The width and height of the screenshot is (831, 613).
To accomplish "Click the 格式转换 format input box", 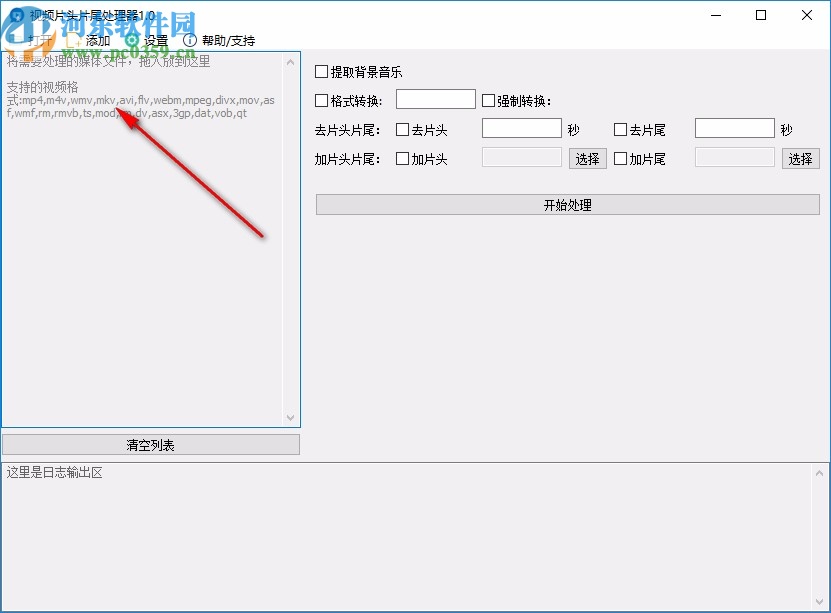I will pos(436,99).
